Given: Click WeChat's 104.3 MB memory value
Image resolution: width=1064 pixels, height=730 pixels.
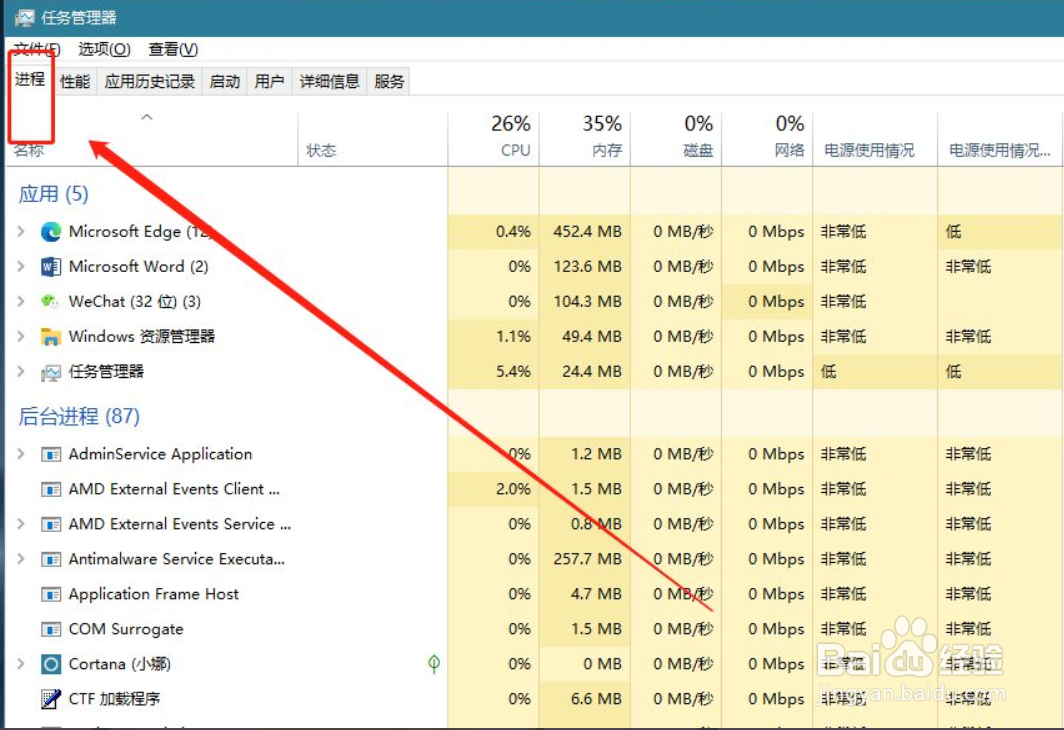Looking at the screenshot, I should [x=587, y=302].
